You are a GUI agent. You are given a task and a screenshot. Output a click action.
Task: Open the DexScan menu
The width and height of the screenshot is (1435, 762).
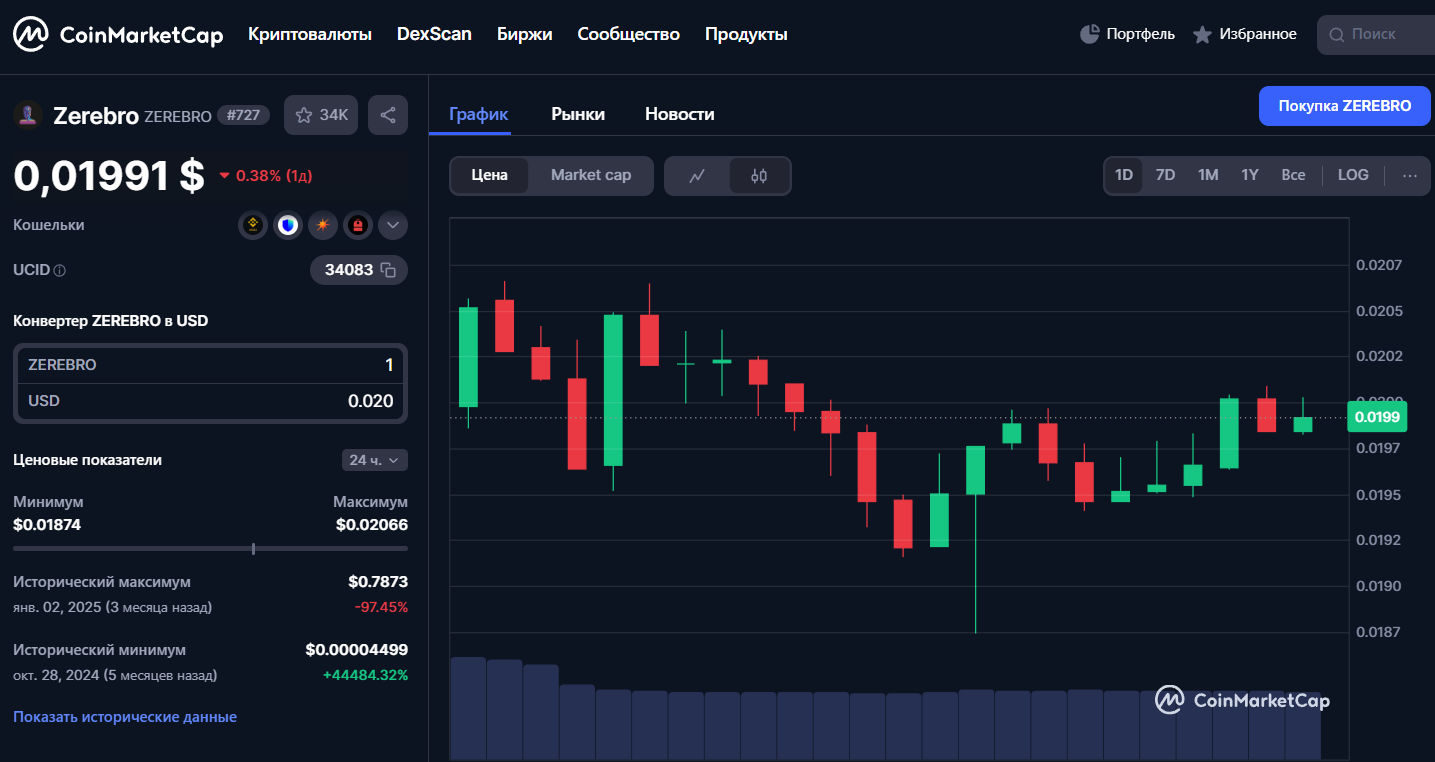pyautogui.click(x=434, y=34)
